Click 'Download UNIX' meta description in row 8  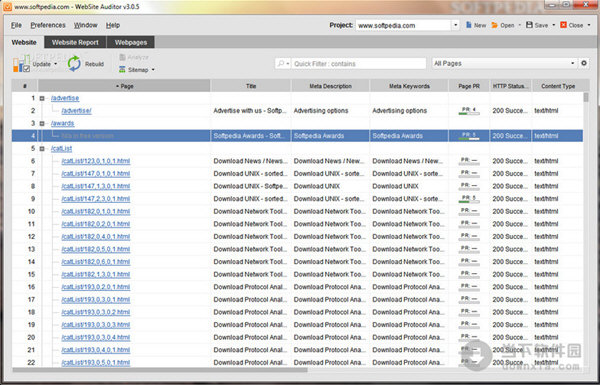[x=316, y=186]
